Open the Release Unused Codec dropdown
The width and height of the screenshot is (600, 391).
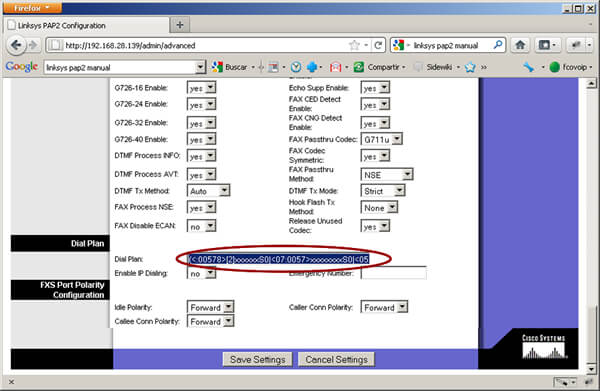point(375,226)
